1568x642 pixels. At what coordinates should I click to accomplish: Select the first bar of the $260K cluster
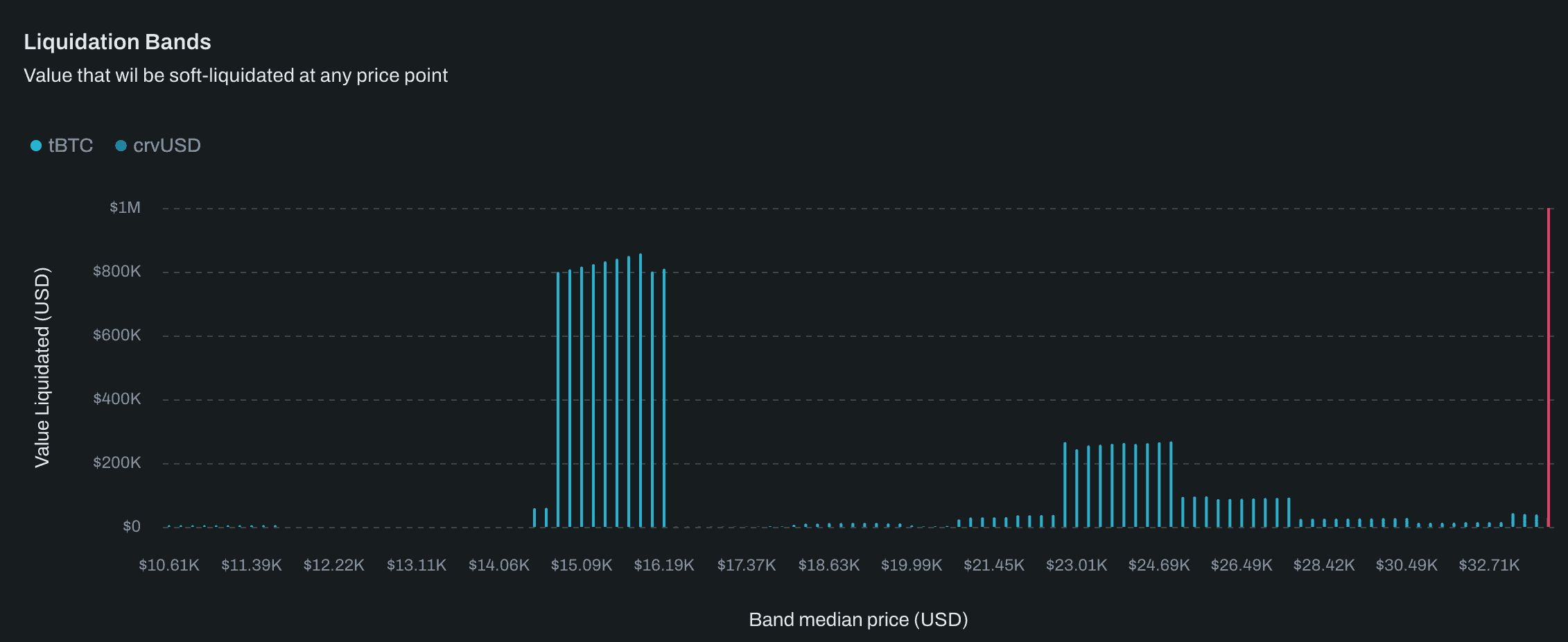point(1065,485)
